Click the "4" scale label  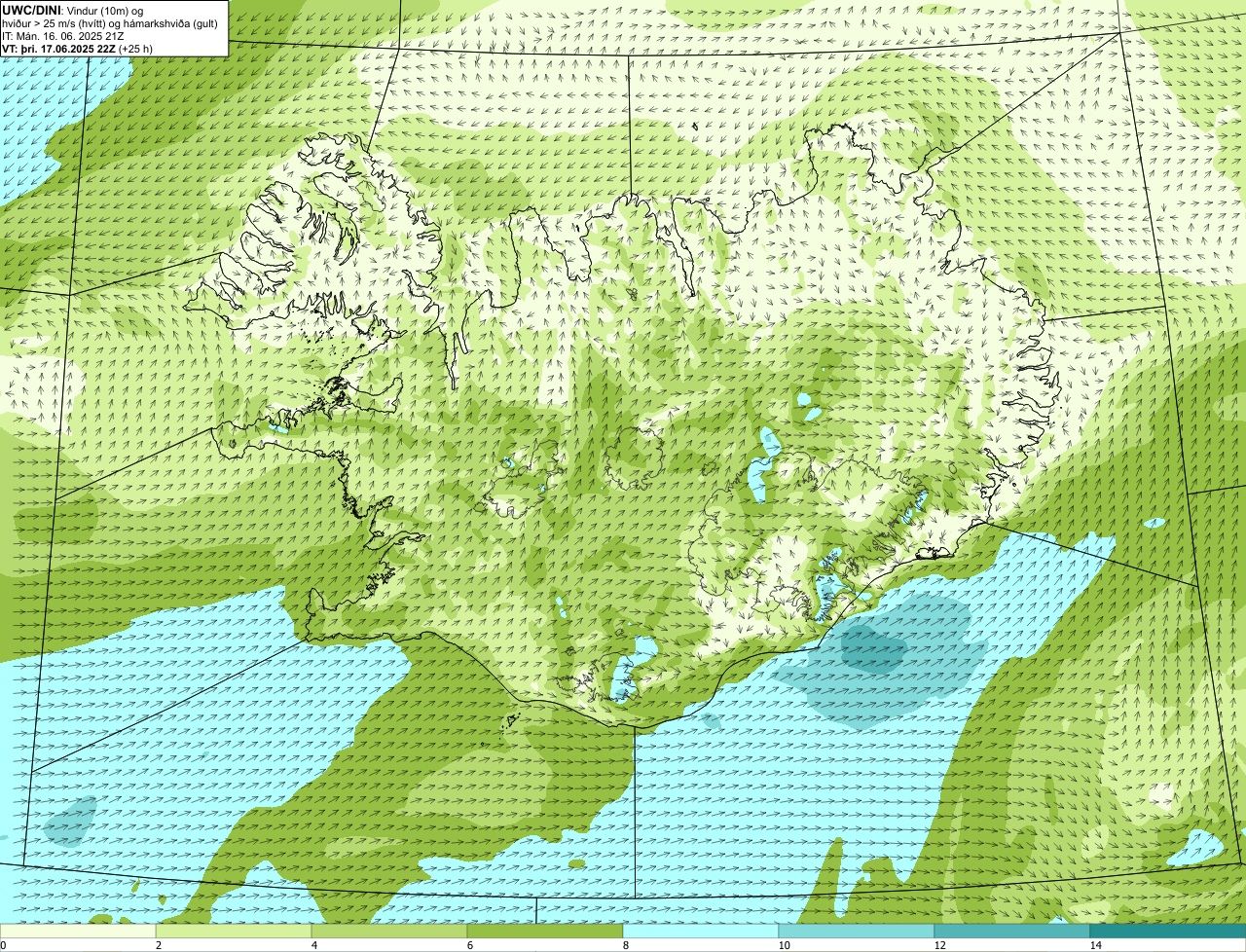313,945
